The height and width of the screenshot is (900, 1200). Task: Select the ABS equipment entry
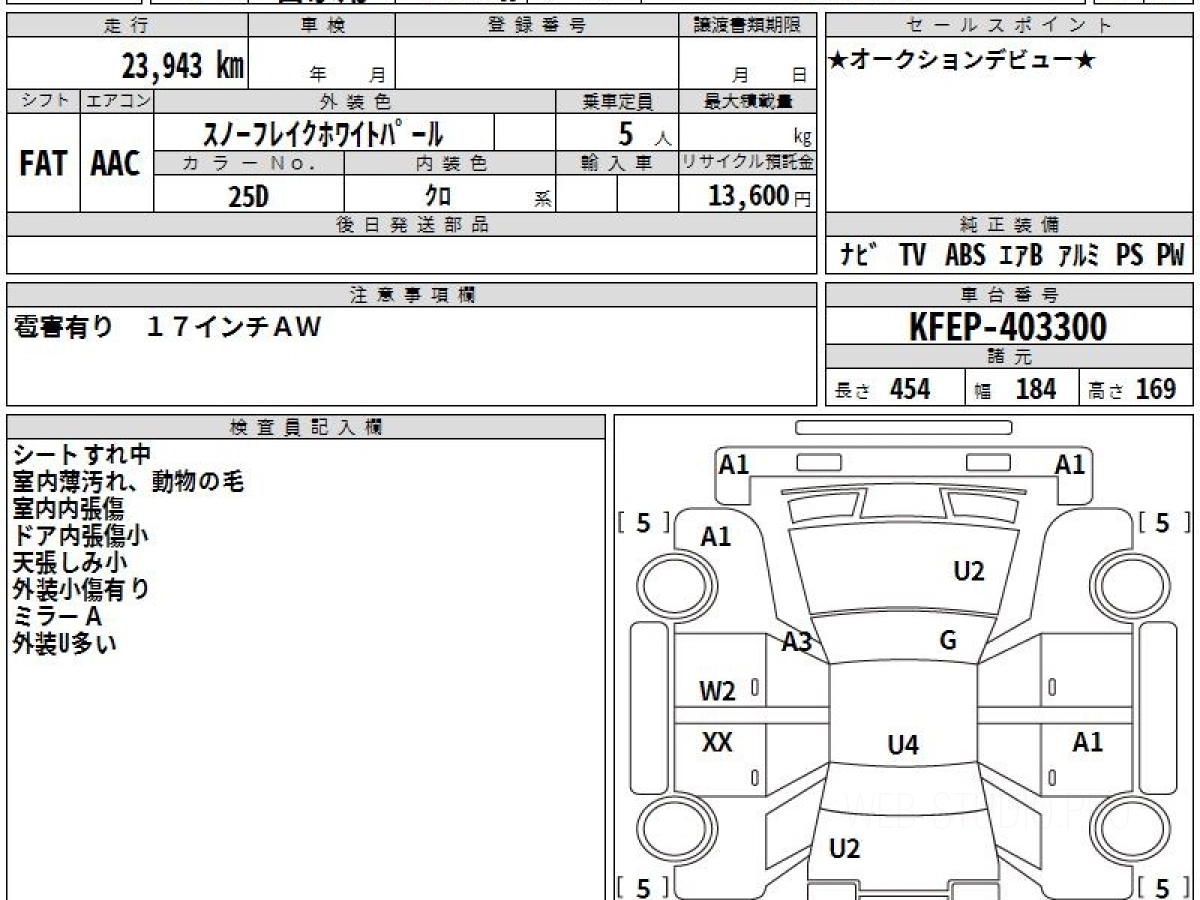tap(965, 255)
